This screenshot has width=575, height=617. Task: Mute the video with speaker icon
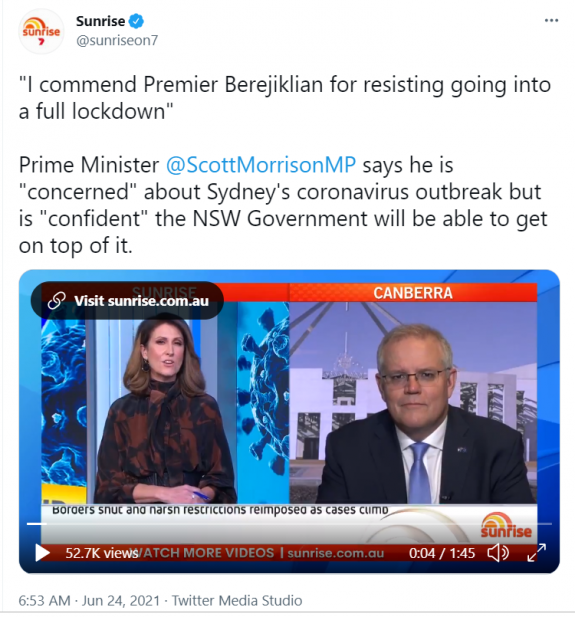tap(498, 553)
